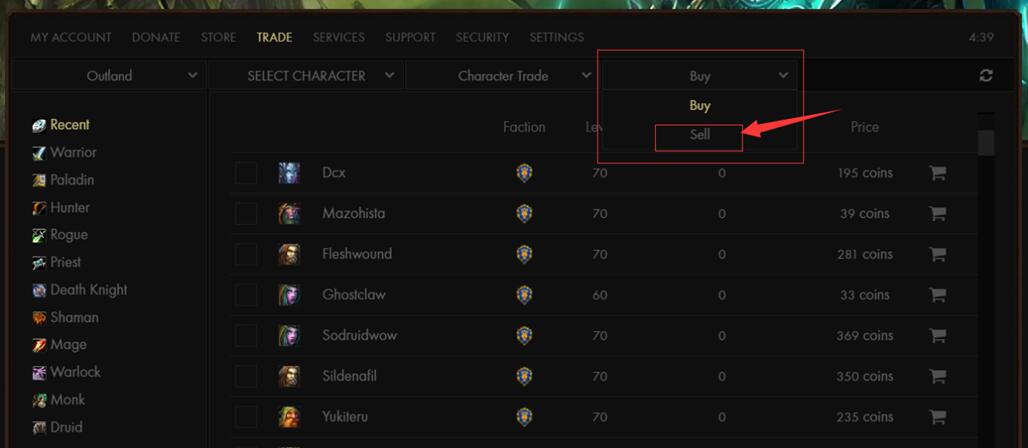Click the cart icon for Fleshwound

coord(938,255)
